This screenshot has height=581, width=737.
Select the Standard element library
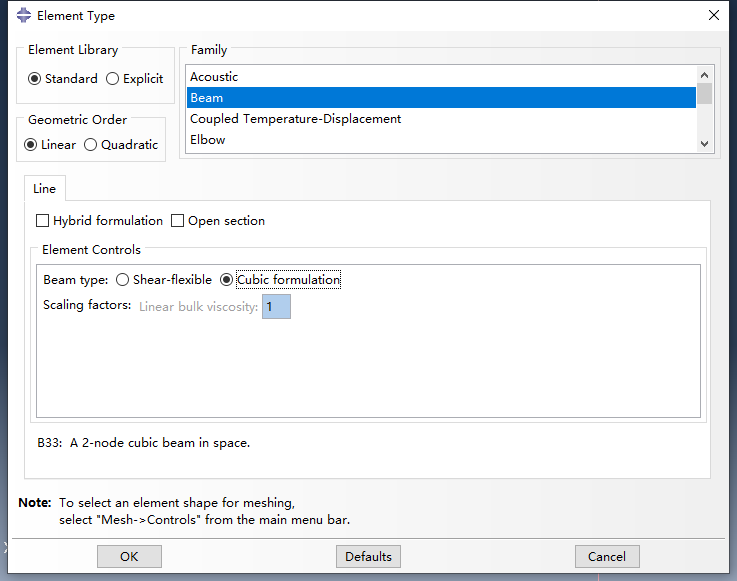[x=35, y=79]
